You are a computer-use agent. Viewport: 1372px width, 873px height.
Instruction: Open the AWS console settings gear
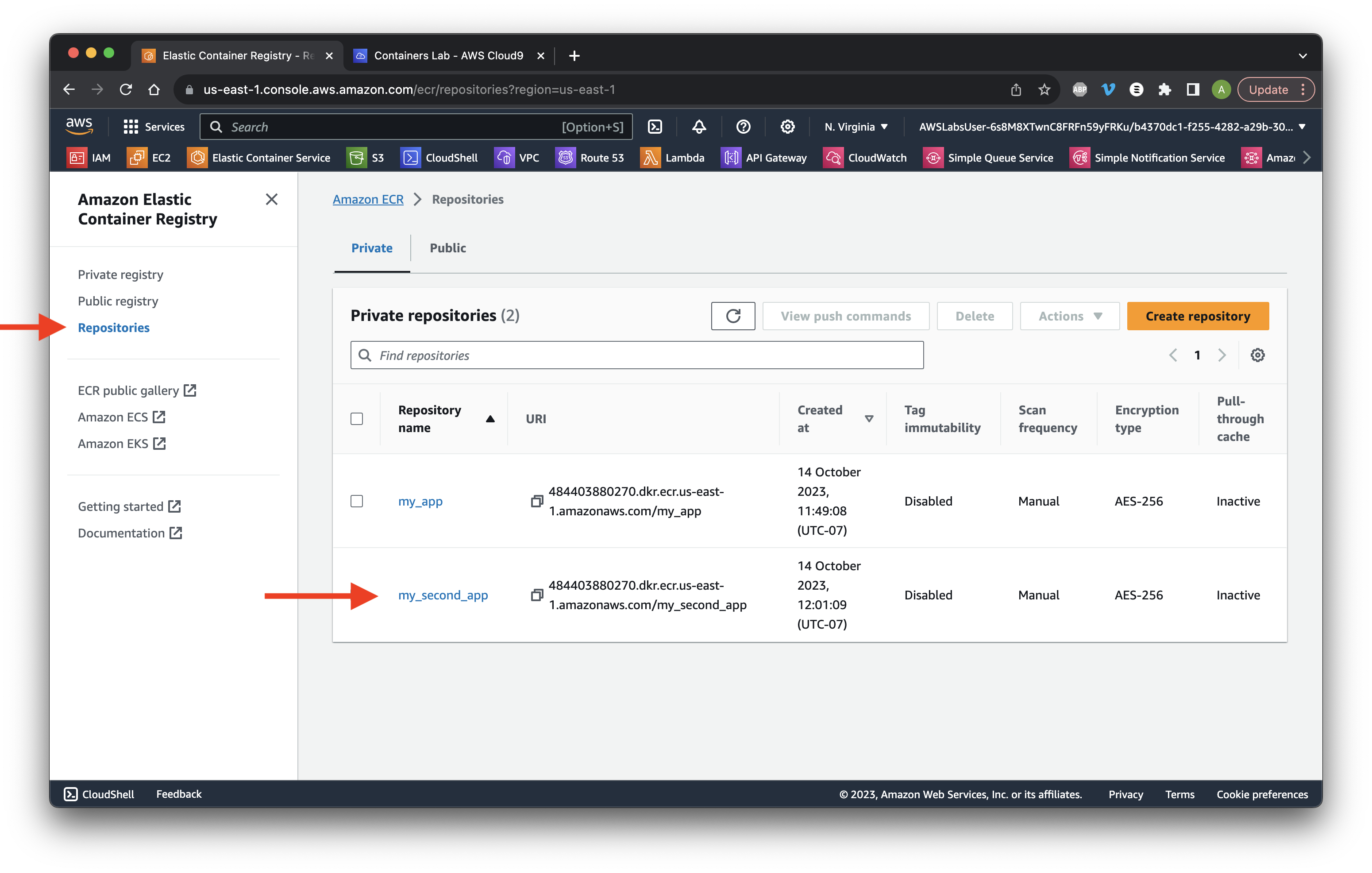pos(787,127)
